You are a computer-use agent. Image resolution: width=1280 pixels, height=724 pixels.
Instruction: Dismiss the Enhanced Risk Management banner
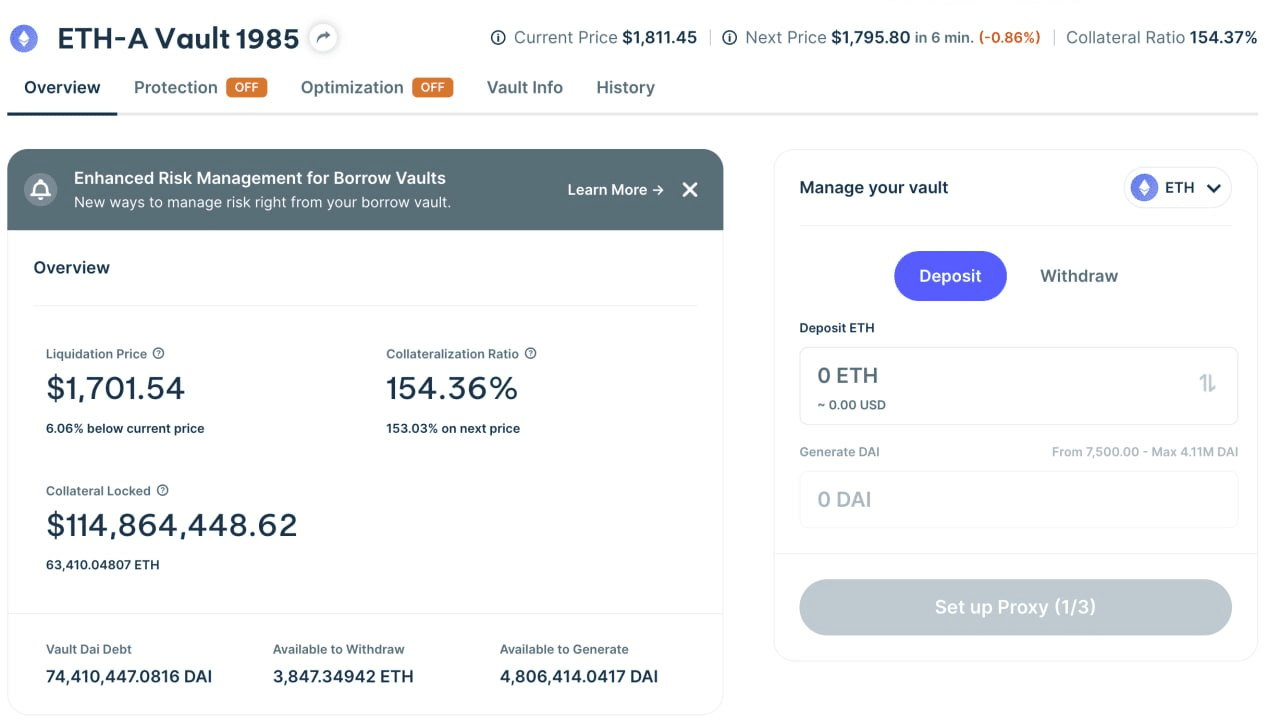(690, 190)
